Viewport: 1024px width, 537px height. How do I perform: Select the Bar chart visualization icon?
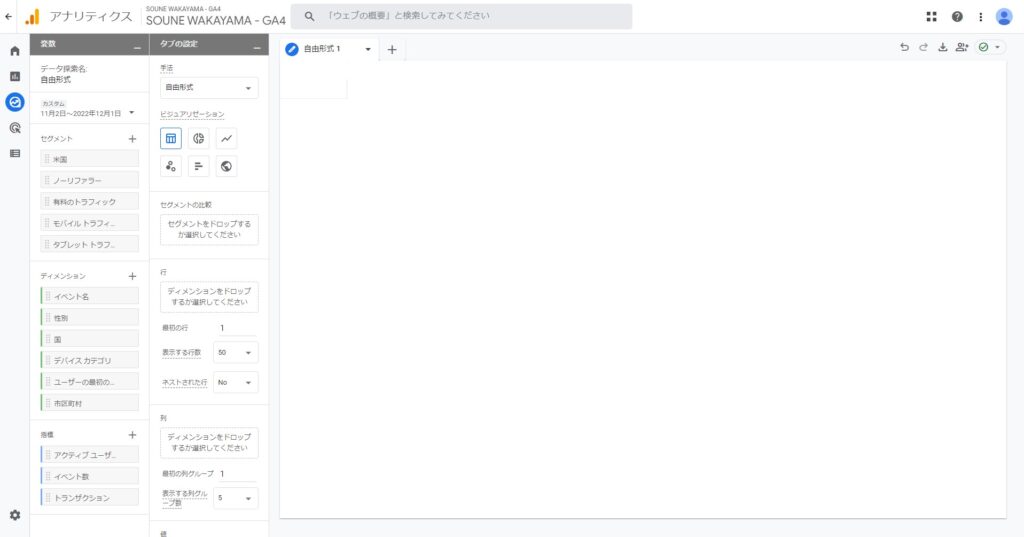[199, 166]
